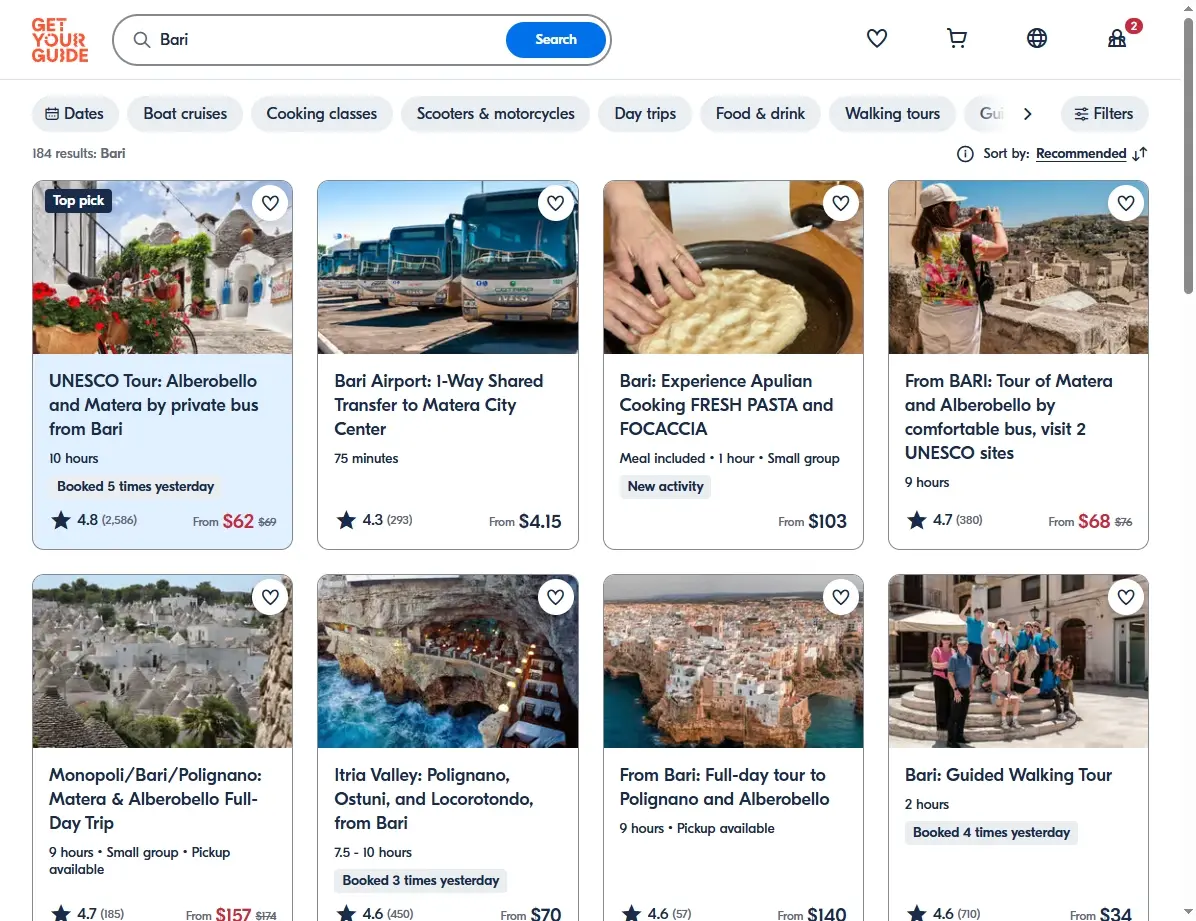Click the 'From $4.15' price

525,521
